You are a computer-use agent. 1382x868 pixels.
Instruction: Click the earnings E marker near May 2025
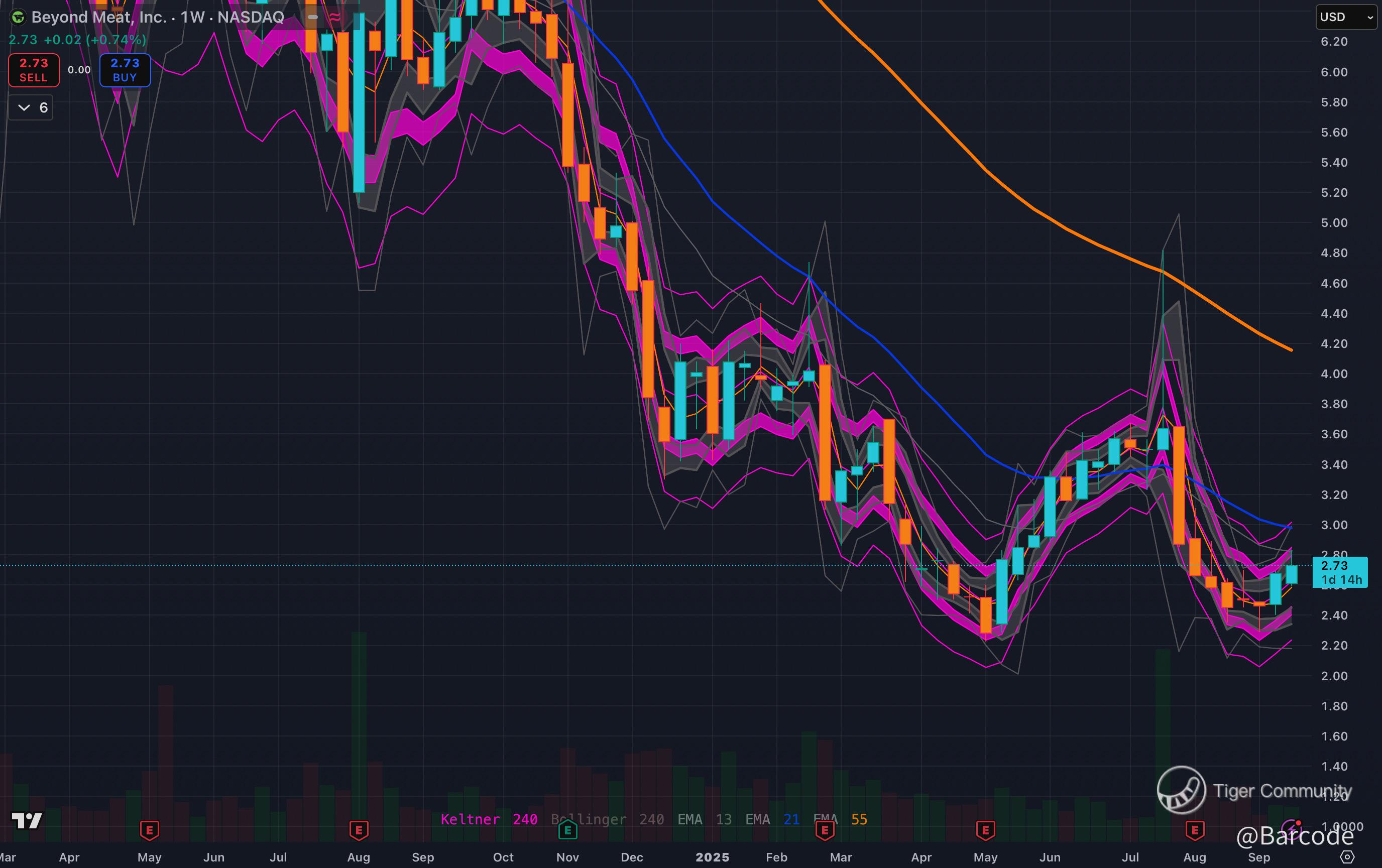click(x=985, y=829)
